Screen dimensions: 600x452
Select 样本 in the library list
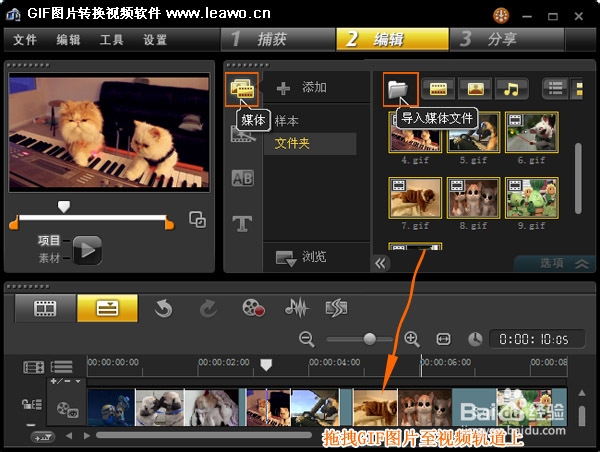click(x=287, y=121)
